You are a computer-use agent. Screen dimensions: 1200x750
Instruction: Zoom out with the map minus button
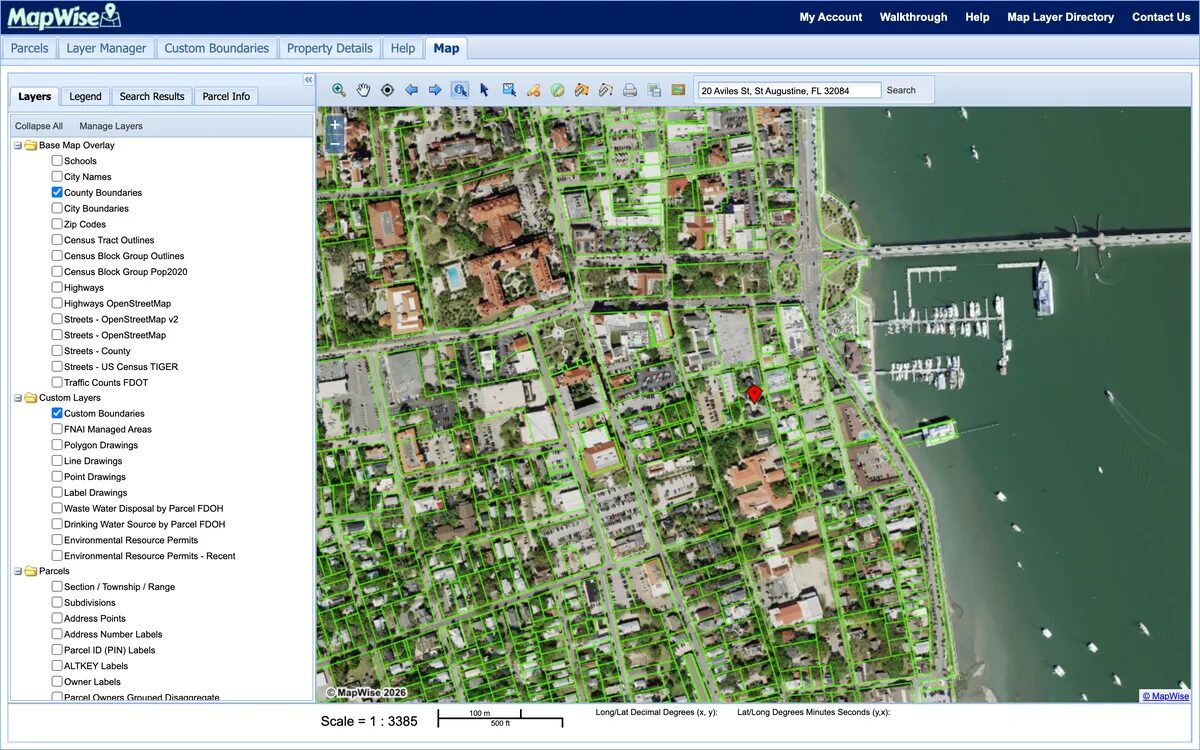334,144
